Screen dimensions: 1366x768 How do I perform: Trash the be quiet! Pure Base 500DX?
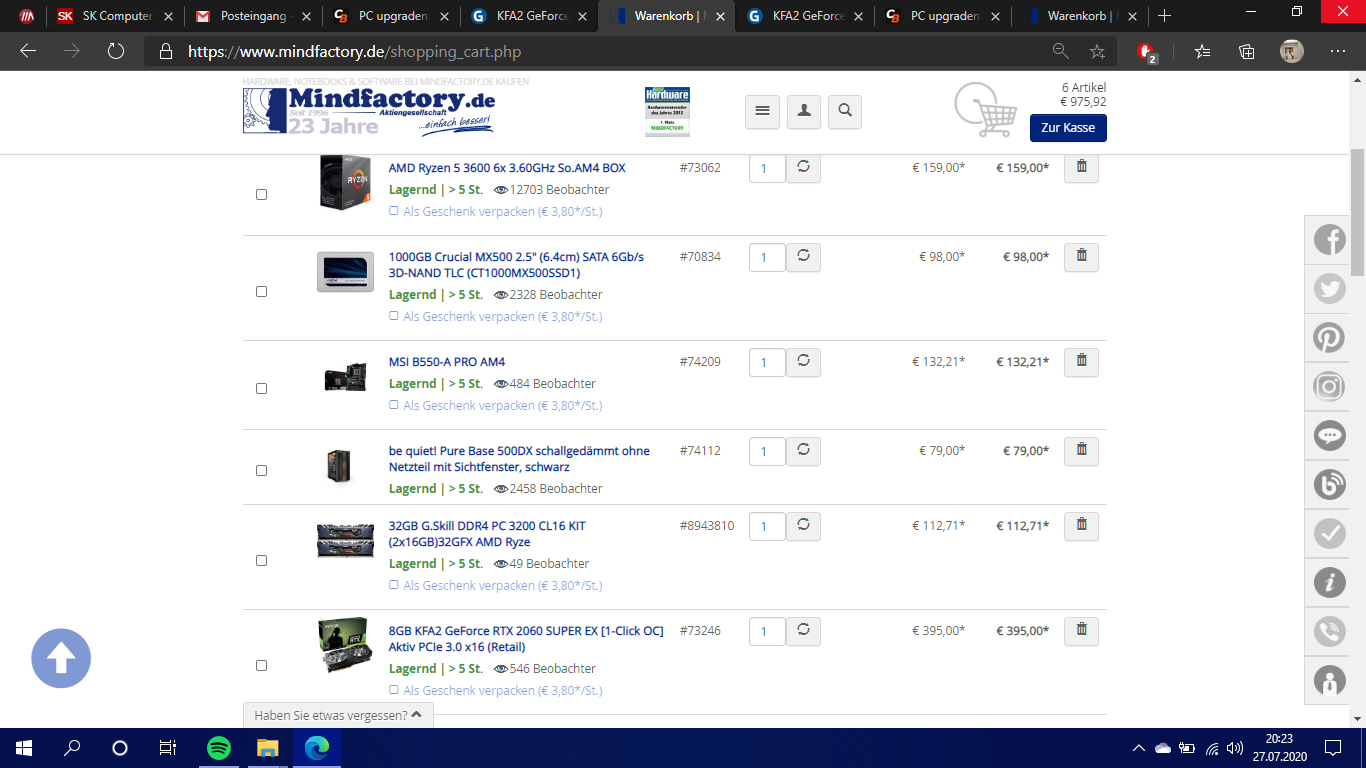(x=1081, y=451)
